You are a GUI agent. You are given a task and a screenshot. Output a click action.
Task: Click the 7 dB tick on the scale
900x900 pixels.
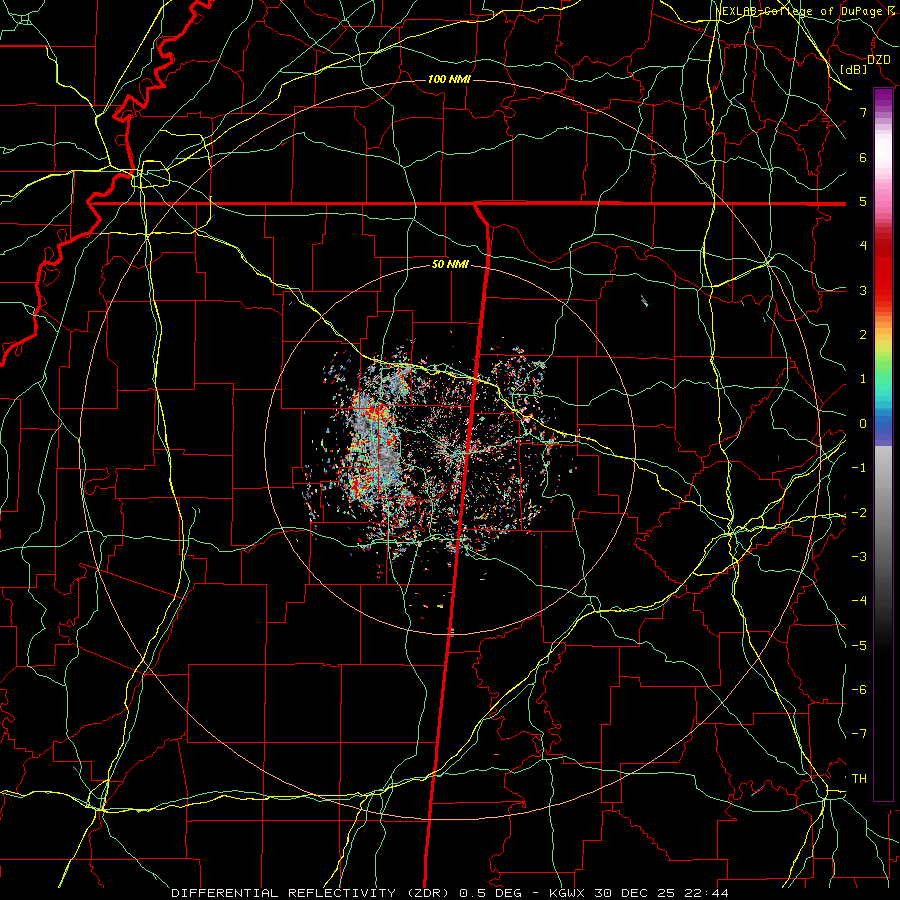863,112
